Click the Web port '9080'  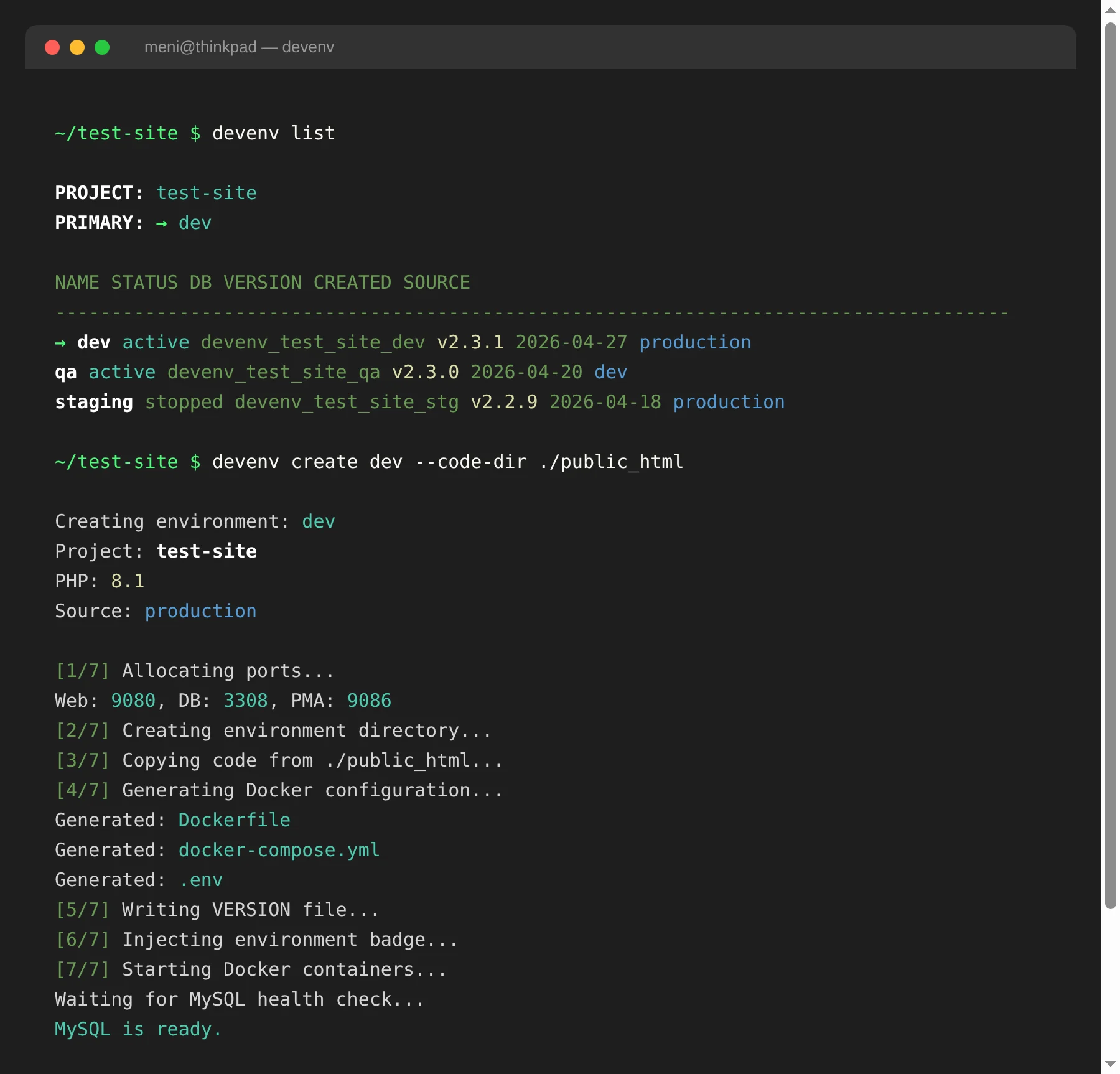(133, 701)
